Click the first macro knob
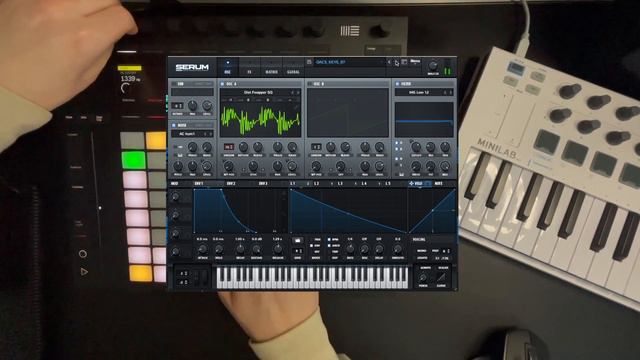The height and width of the screenshot is (360, 640). 176,197
